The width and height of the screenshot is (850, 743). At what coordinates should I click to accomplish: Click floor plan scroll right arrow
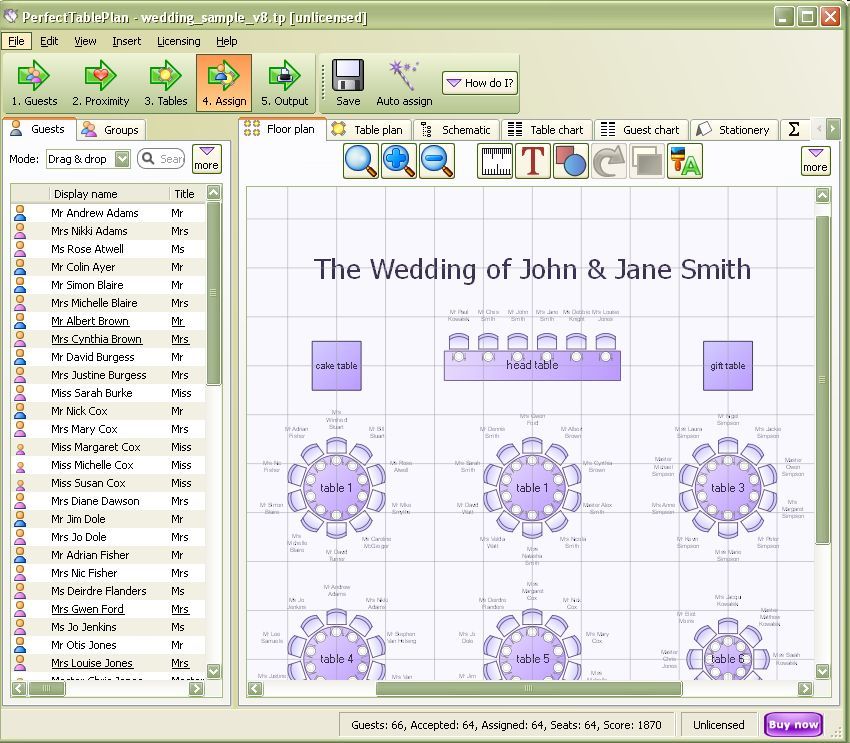(805, 688)
